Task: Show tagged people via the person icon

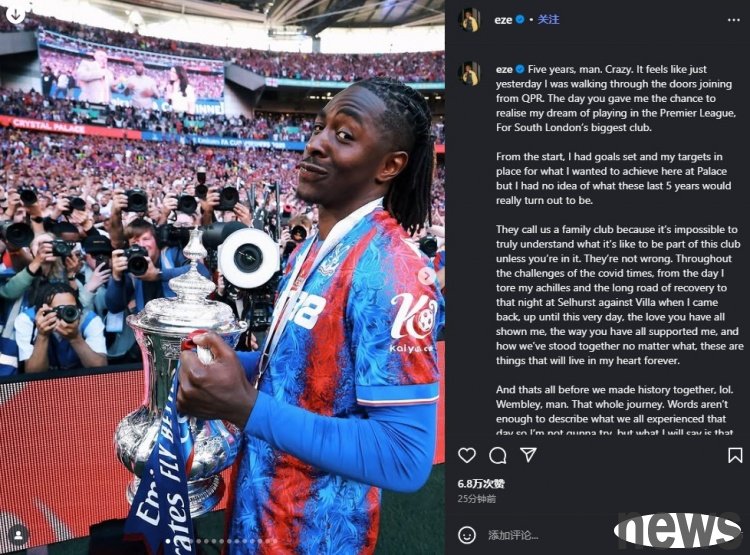Action: point(19,534)
